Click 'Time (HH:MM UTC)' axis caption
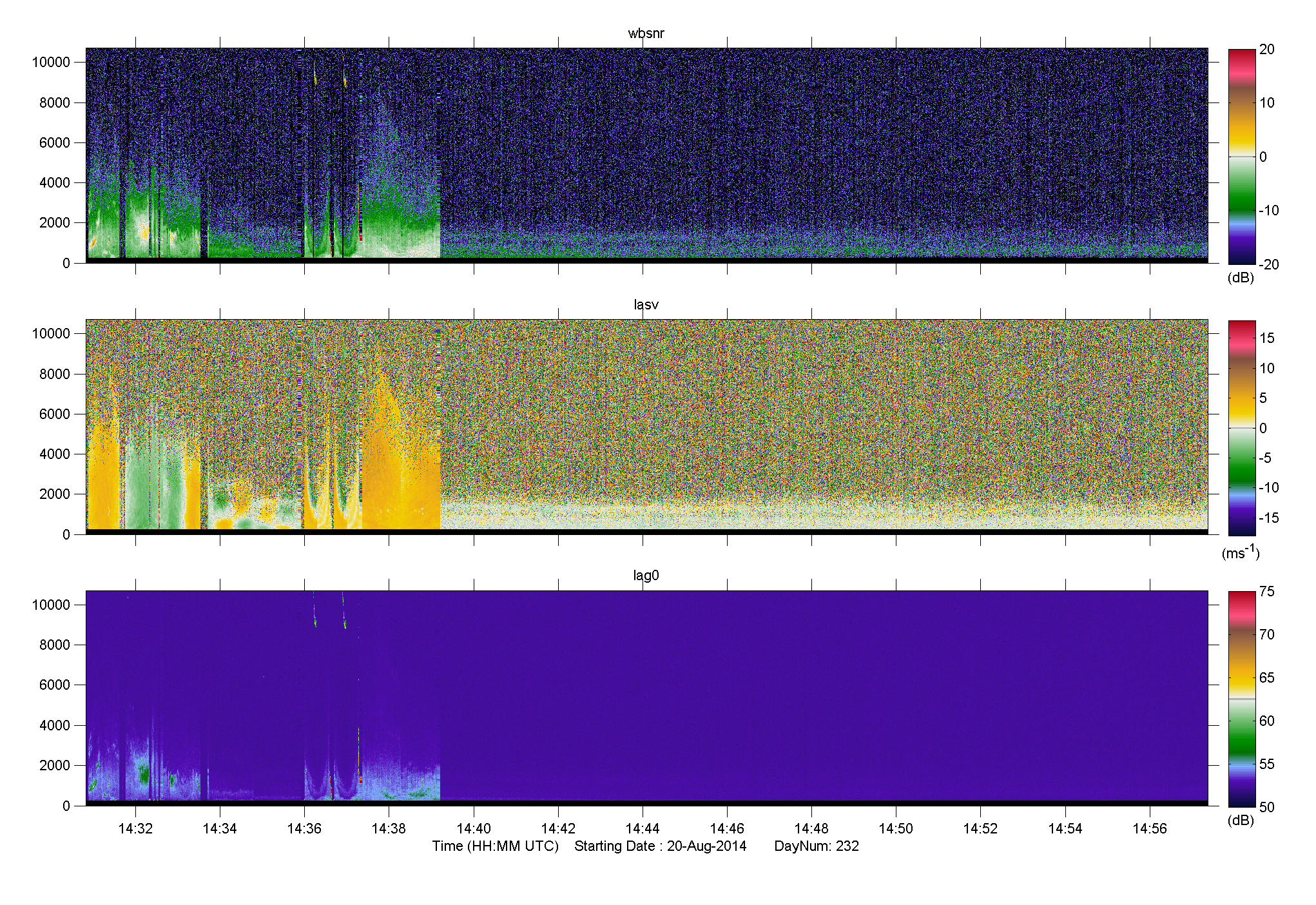 point(495,846)
